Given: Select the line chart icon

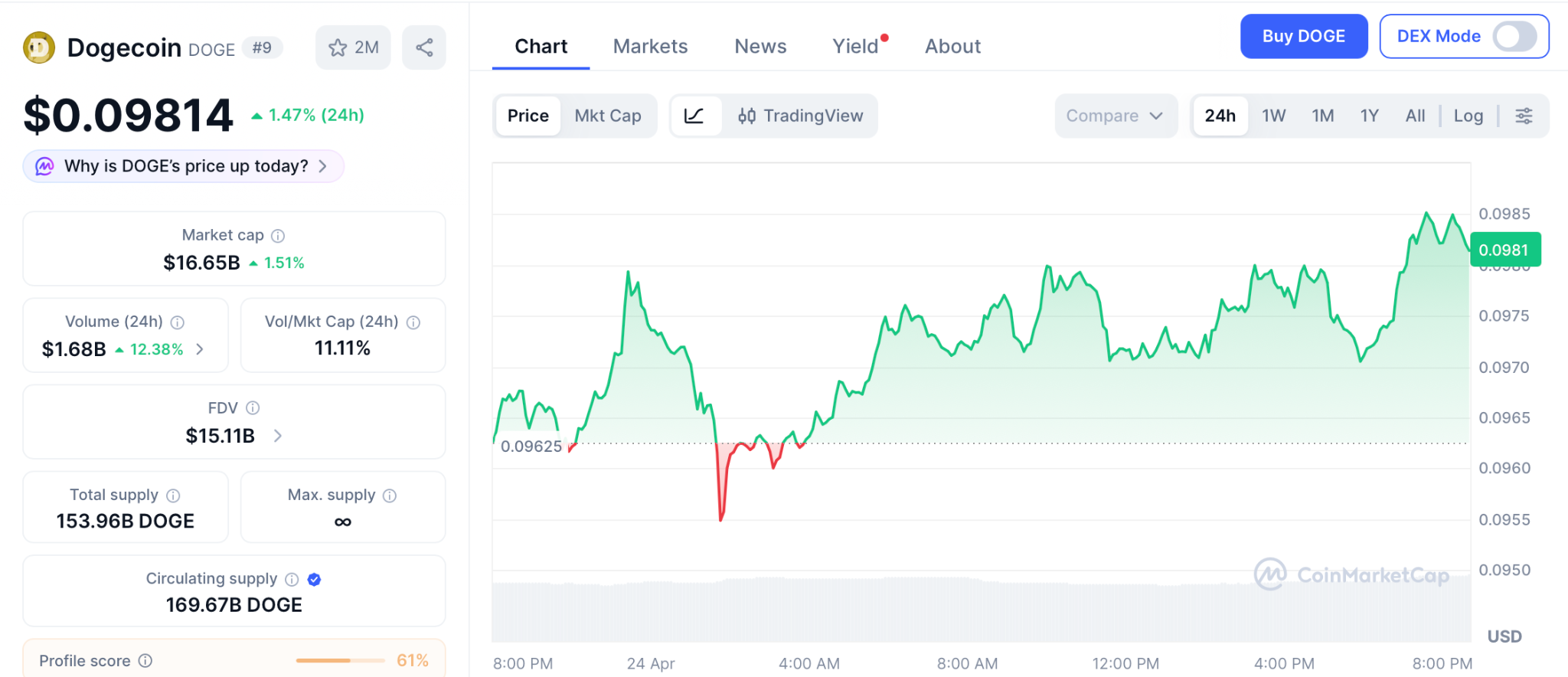Looking at the screenshot, I should (694, 116).
